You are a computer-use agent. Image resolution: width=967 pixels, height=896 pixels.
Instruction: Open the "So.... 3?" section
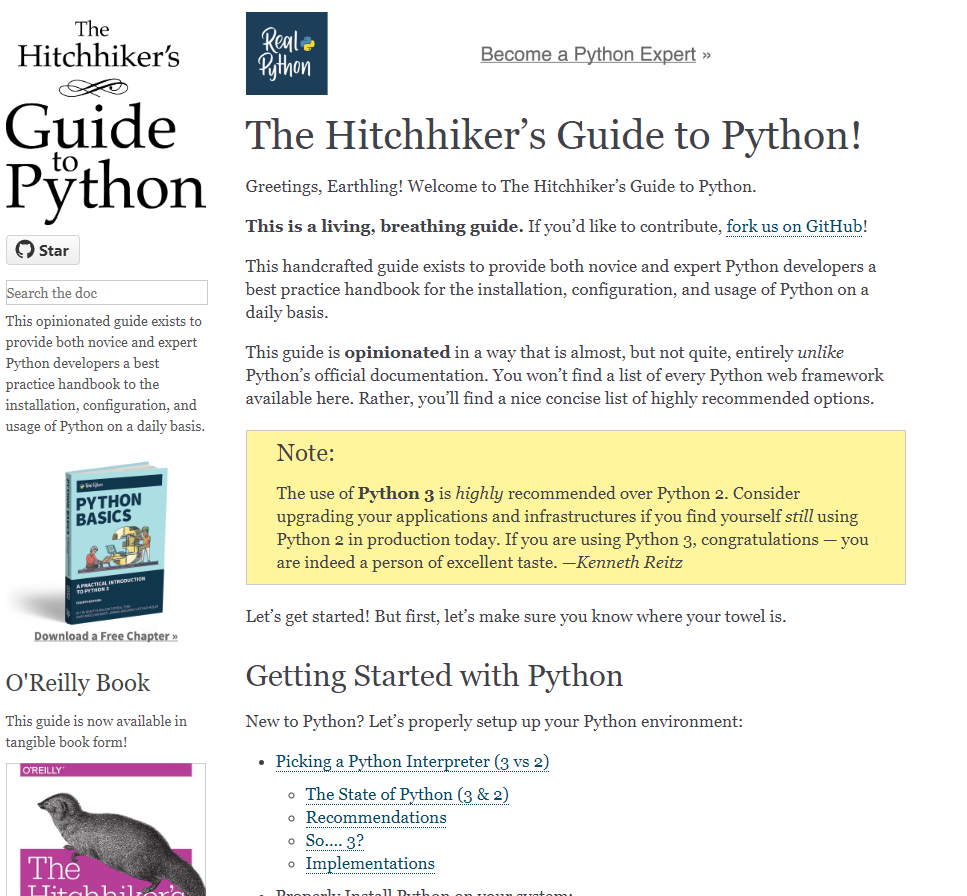334,840
